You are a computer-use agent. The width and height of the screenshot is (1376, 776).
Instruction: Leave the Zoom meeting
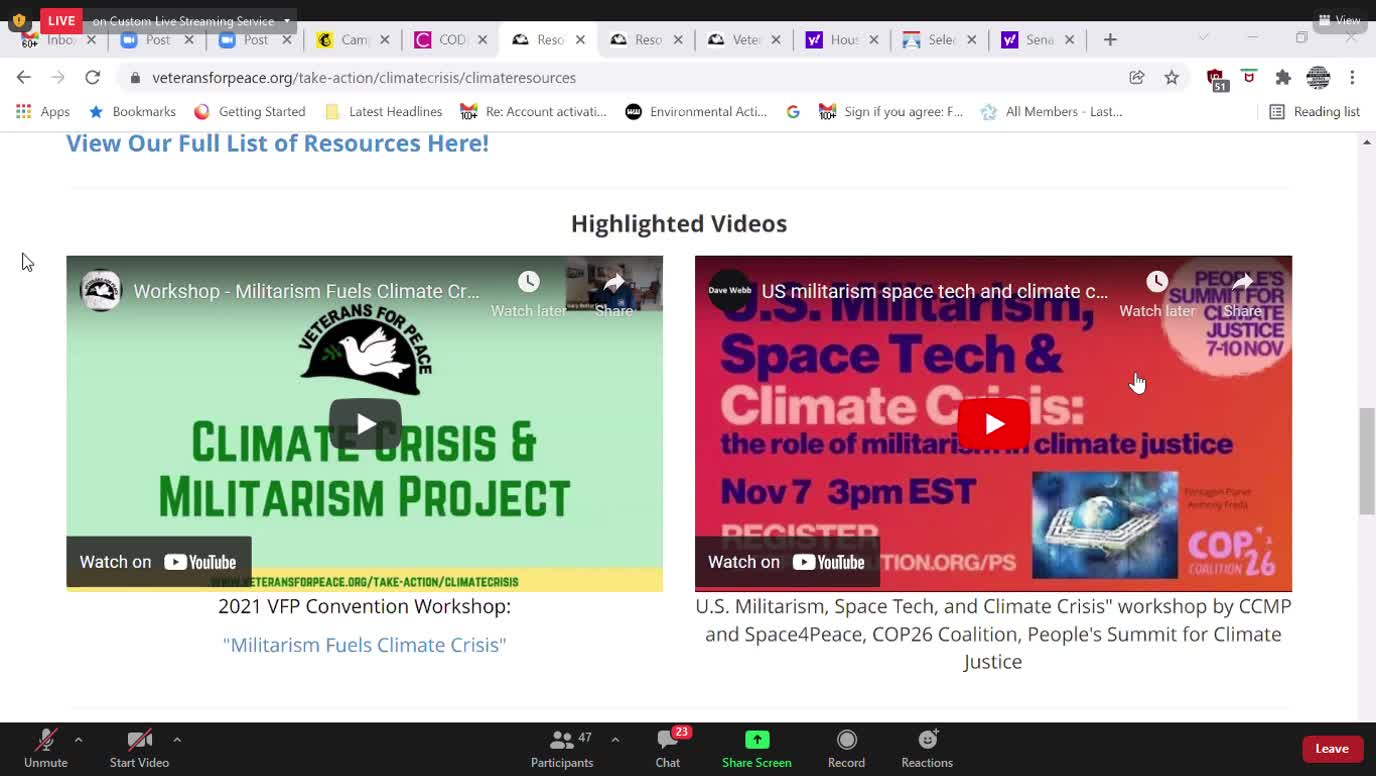coord(1332,748)
